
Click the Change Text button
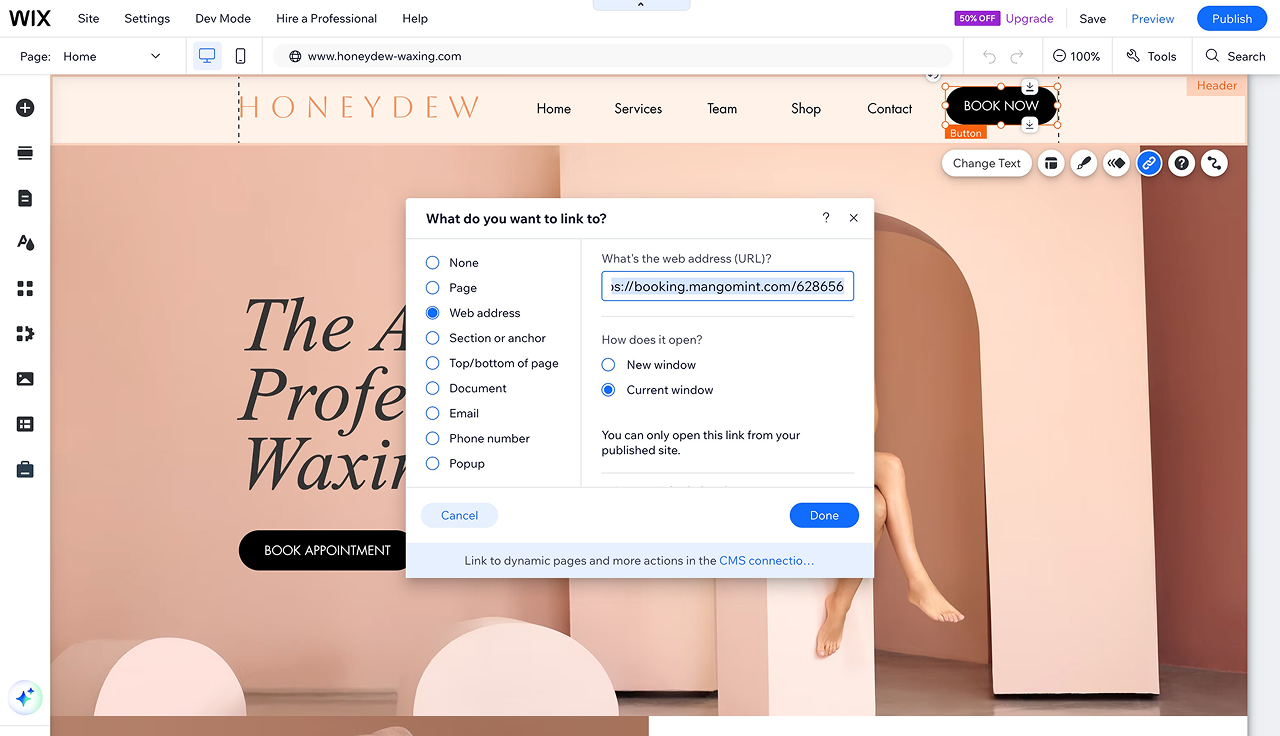click(987, 163)
